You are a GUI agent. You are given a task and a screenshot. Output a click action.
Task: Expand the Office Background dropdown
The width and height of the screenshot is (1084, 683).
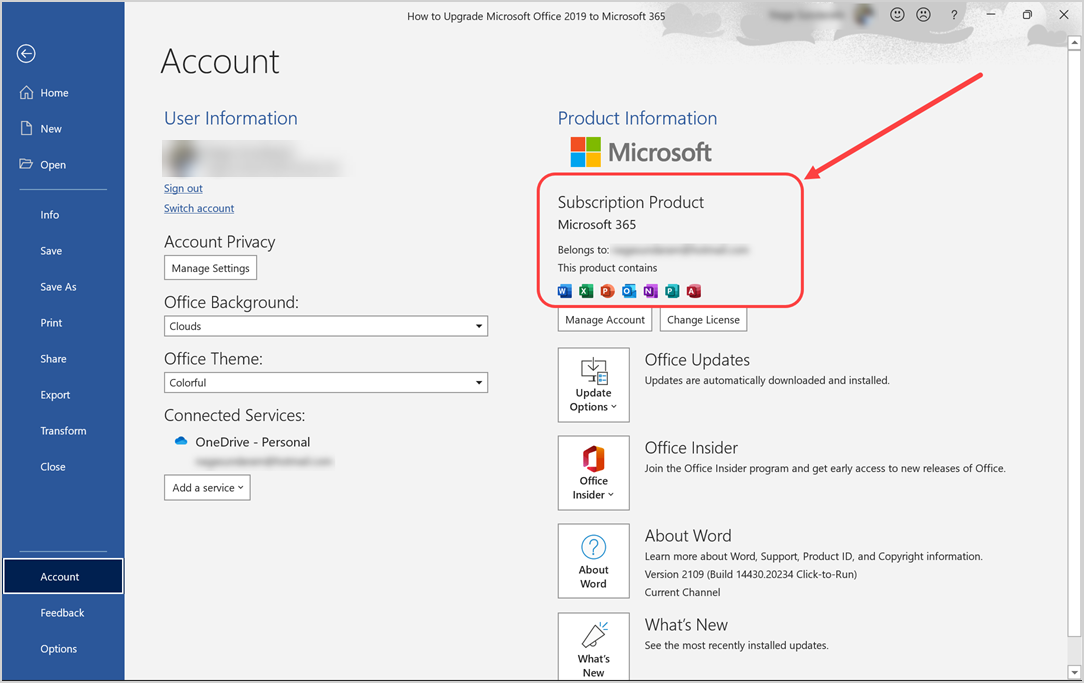[x=326, y=326]
